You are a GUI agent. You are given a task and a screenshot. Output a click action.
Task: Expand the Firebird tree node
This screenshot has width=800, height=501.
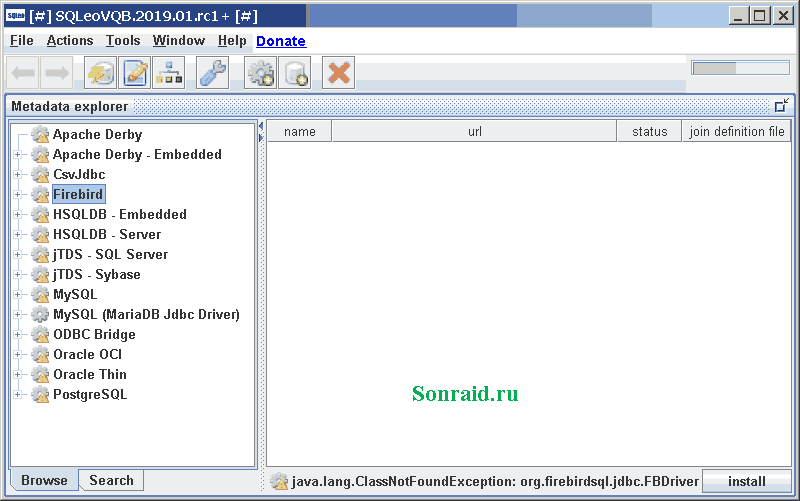point(18,194)
